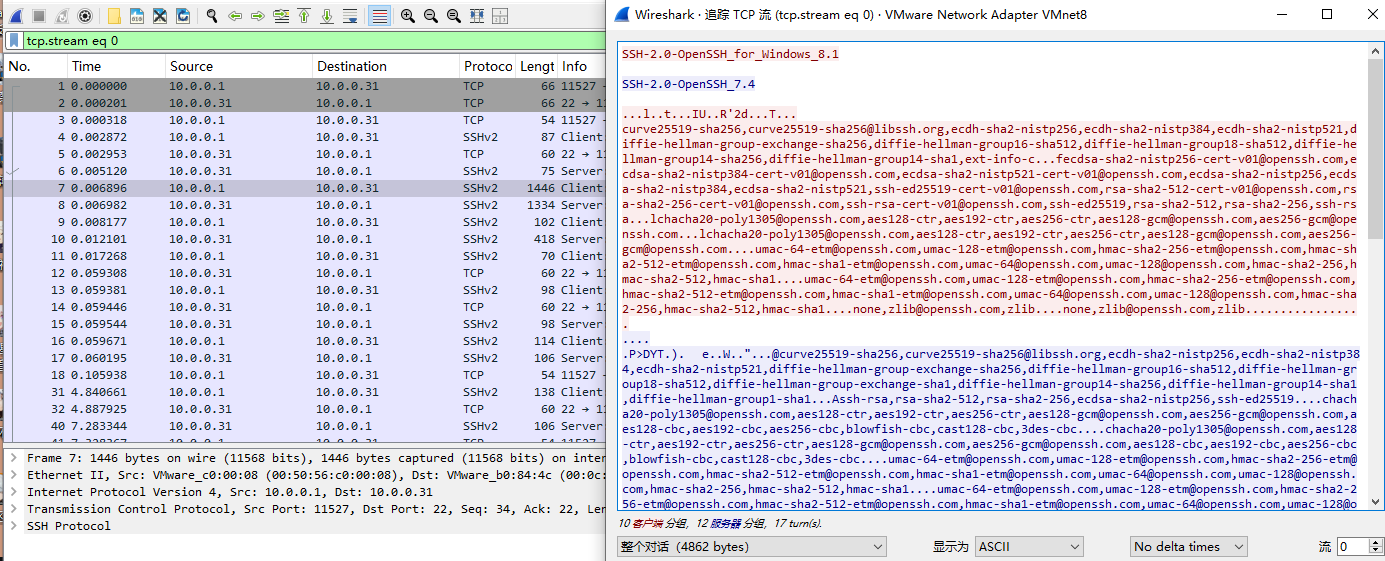The height and width of the screenshot is (561, 1385).
Task: Open the No delta times dropdown
Action: [x=1189, y=547]
